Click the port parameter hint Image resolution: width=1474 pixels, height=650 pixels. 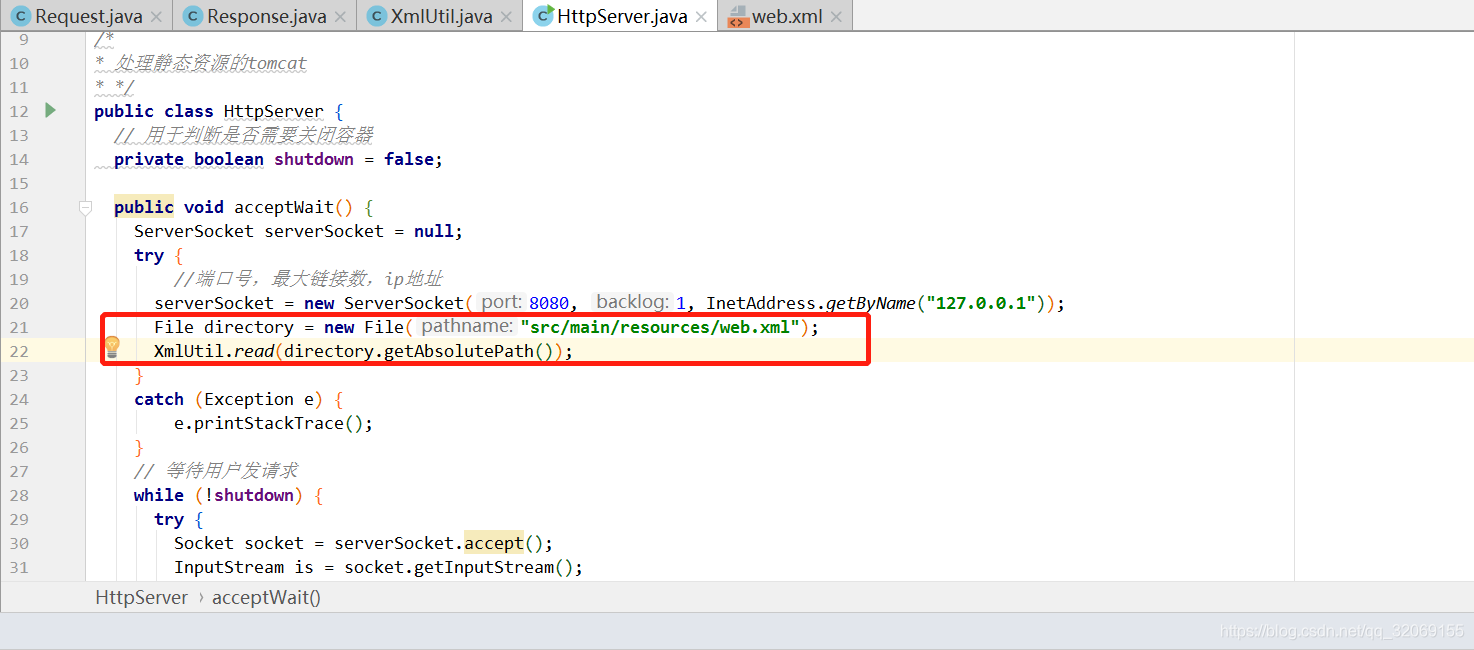coord(501,303)
